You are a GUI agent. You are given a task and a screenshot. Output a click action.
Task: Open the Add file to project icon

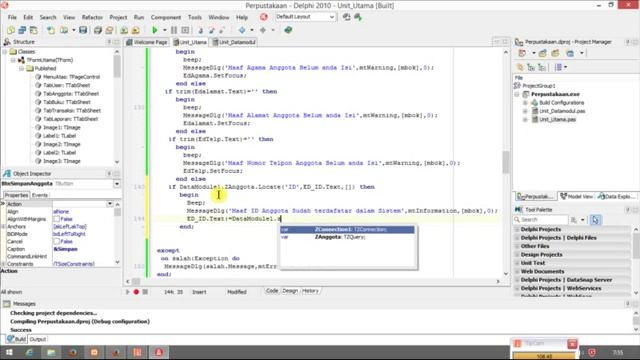click(124, 30)
